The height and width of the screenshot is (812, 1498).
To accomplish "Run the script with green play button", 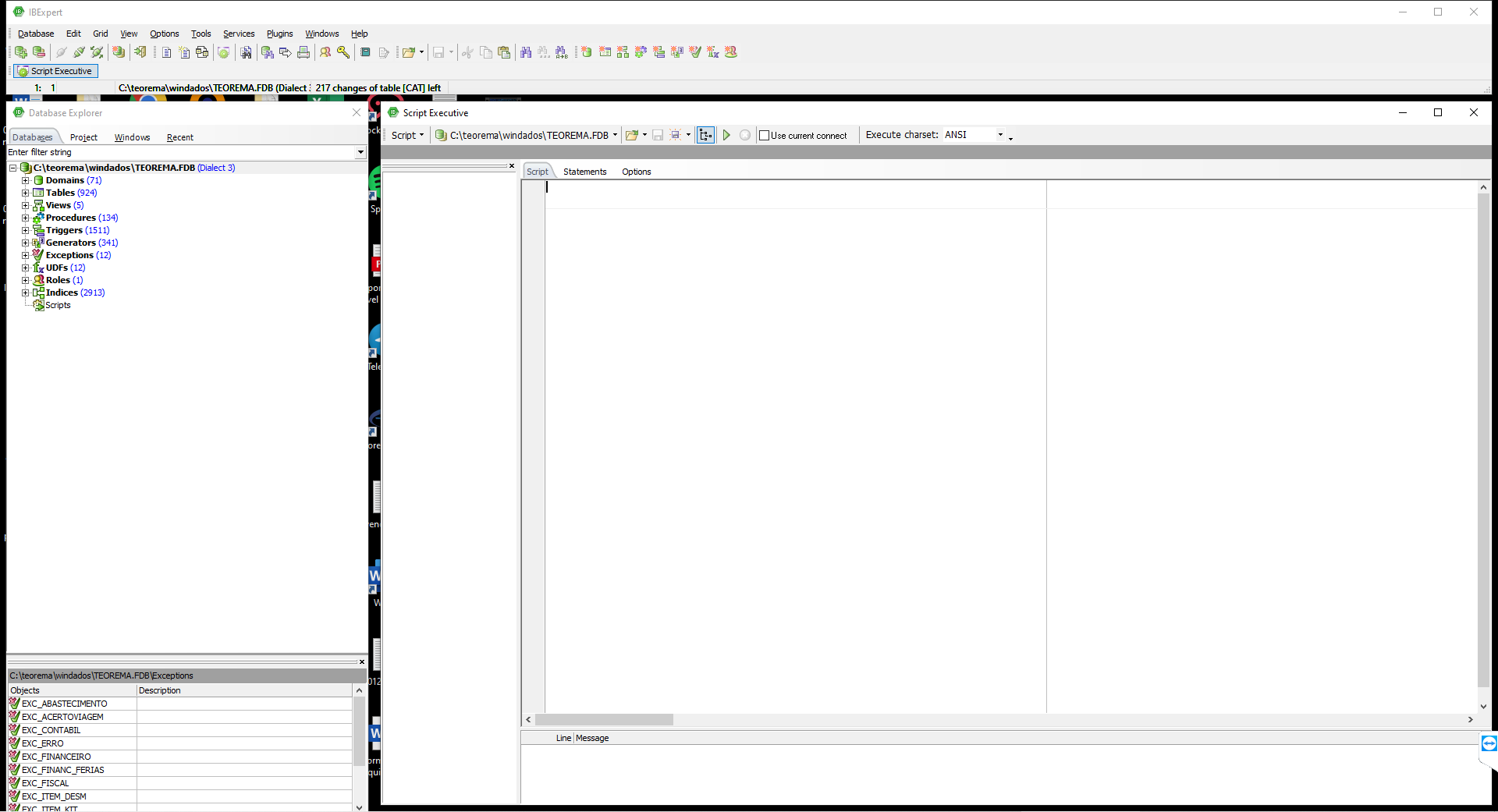I will click(726, 135).
